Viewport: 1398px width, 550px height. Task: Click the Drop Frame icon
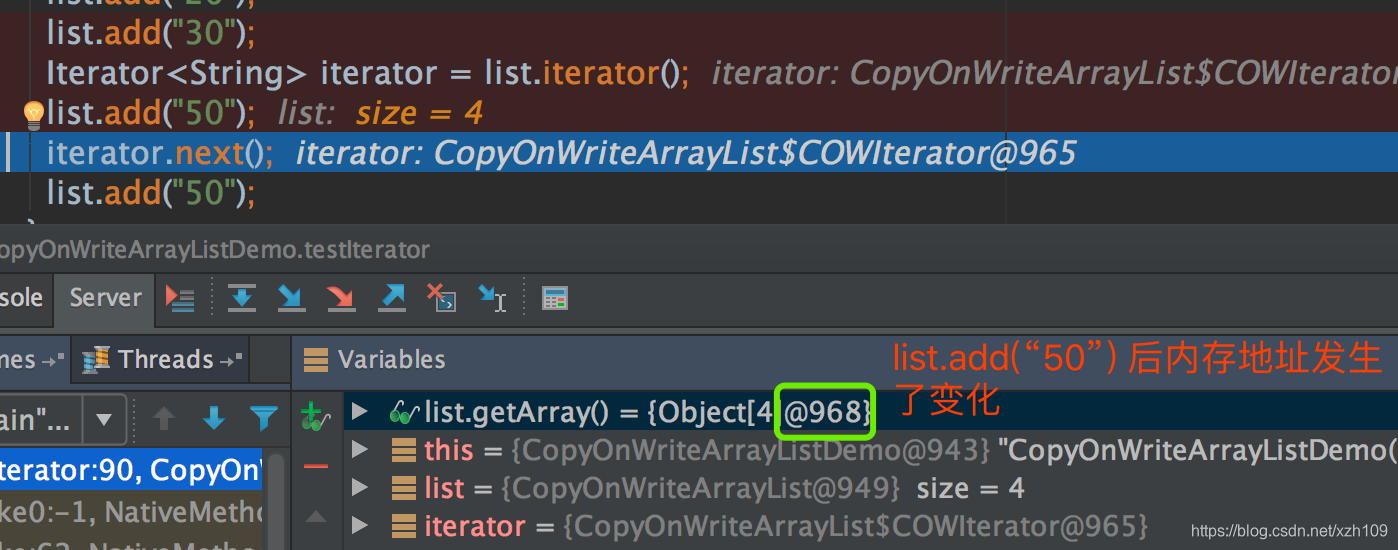(441, 297)
